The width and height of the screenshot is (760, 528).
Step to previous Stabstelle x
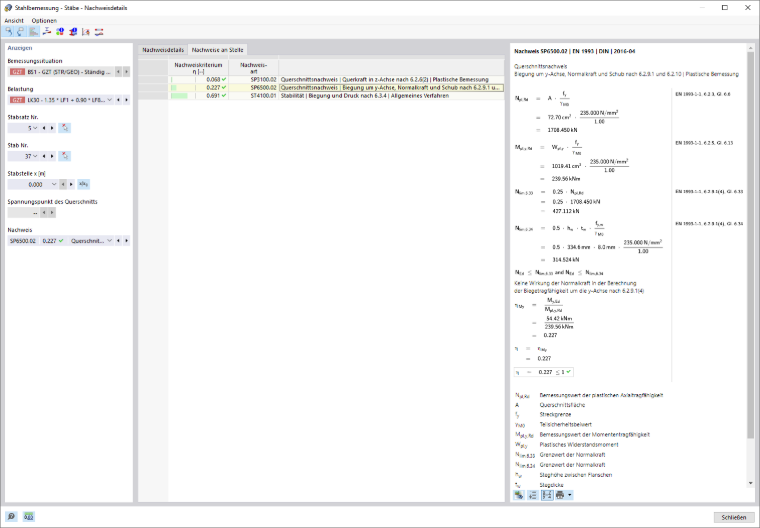pos(63,184)
